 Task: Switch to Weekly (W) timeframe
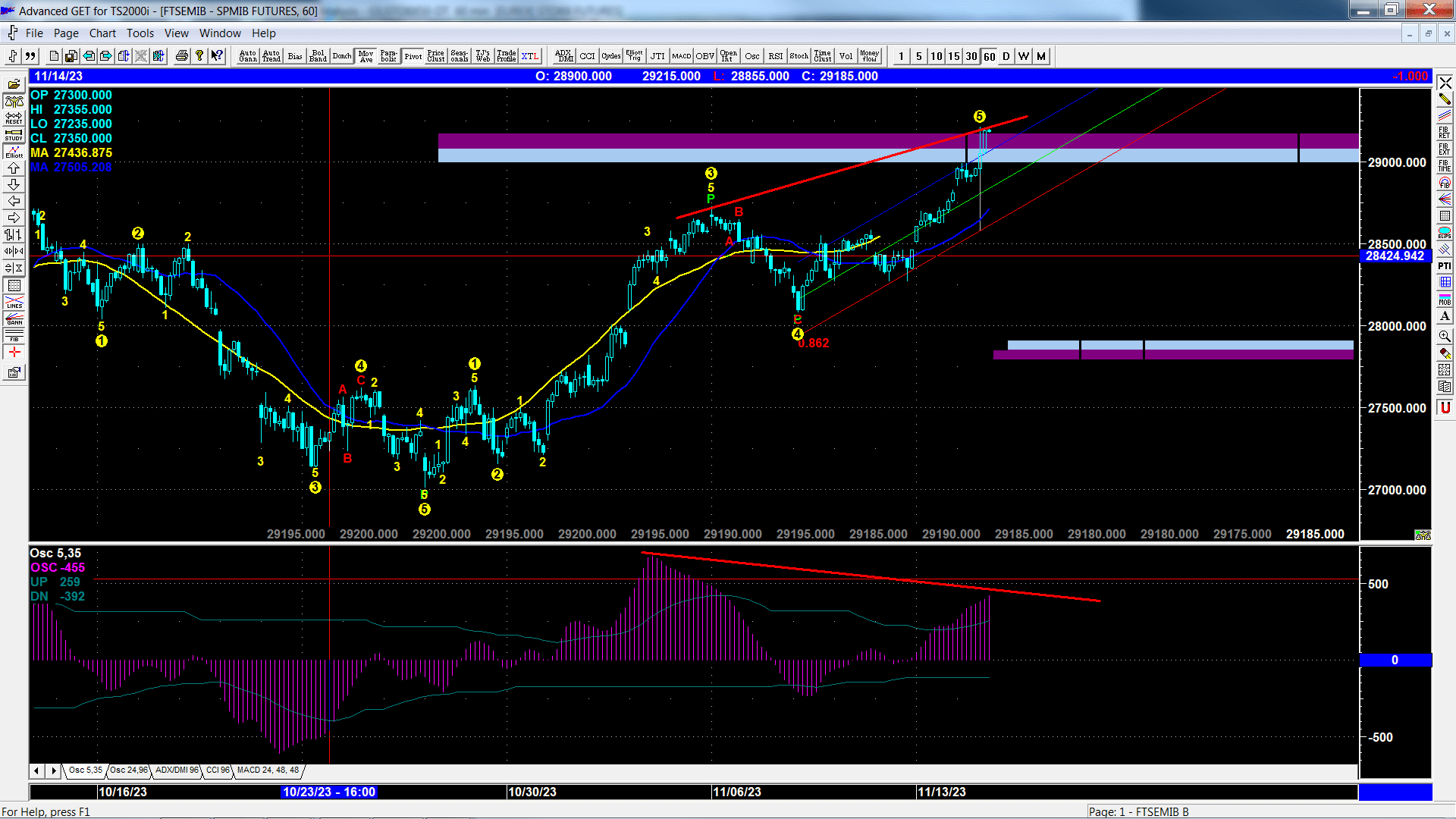(1024, 56)
